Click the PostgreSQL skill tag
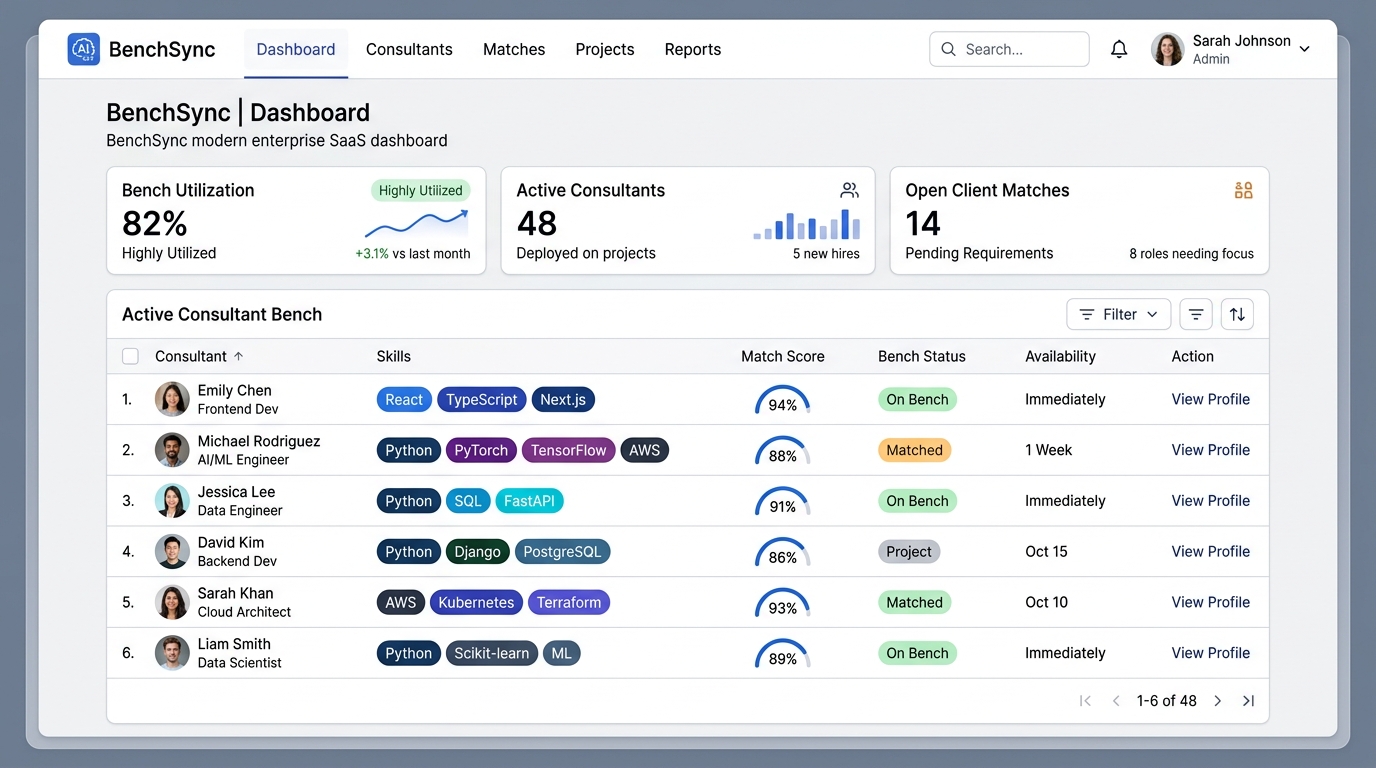This screenshot has height=768, width=1376. click(562, 551)
